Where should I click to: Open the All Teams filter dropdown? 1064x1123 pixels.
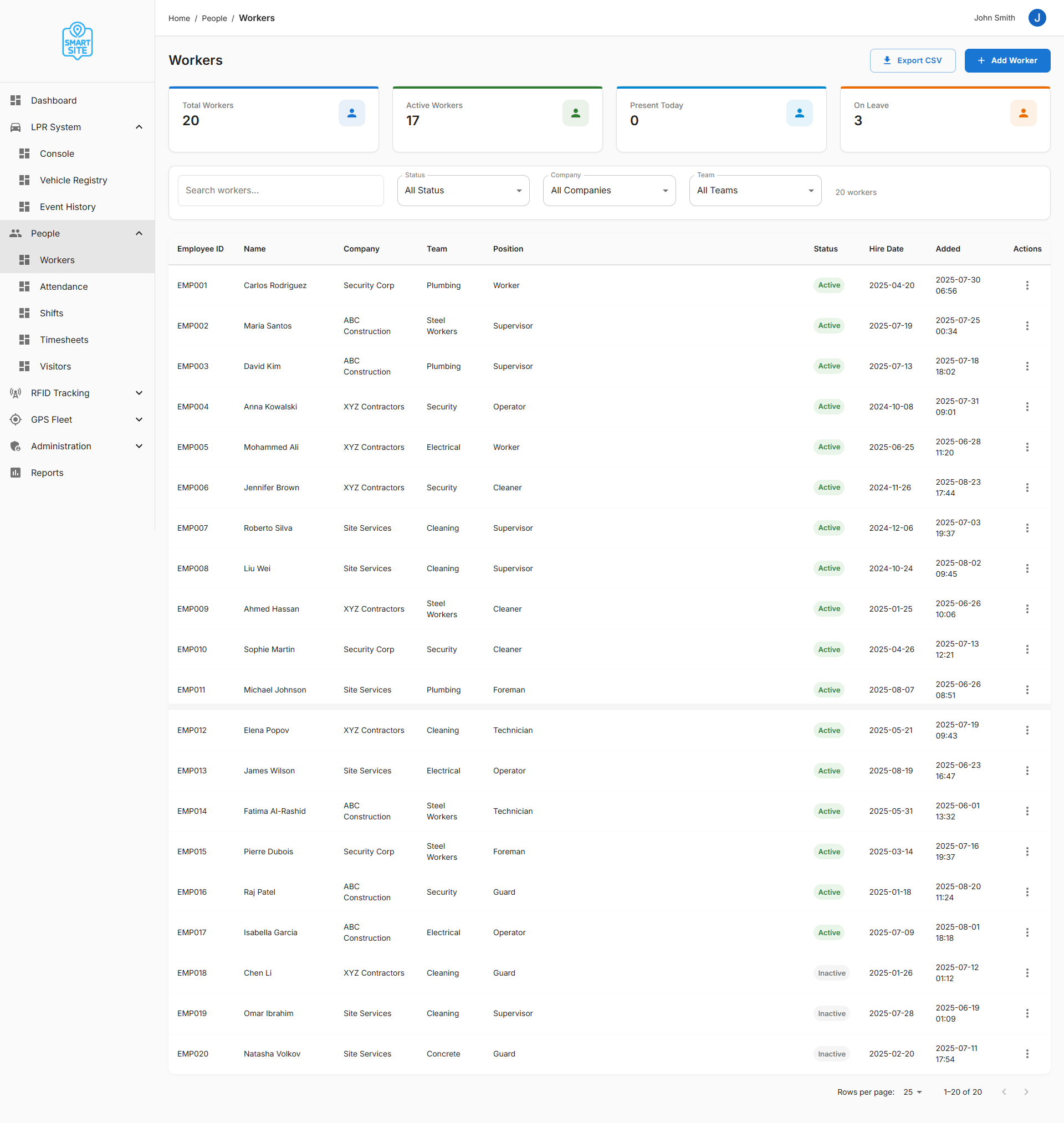pyautogui.click(x=754, y=191)
